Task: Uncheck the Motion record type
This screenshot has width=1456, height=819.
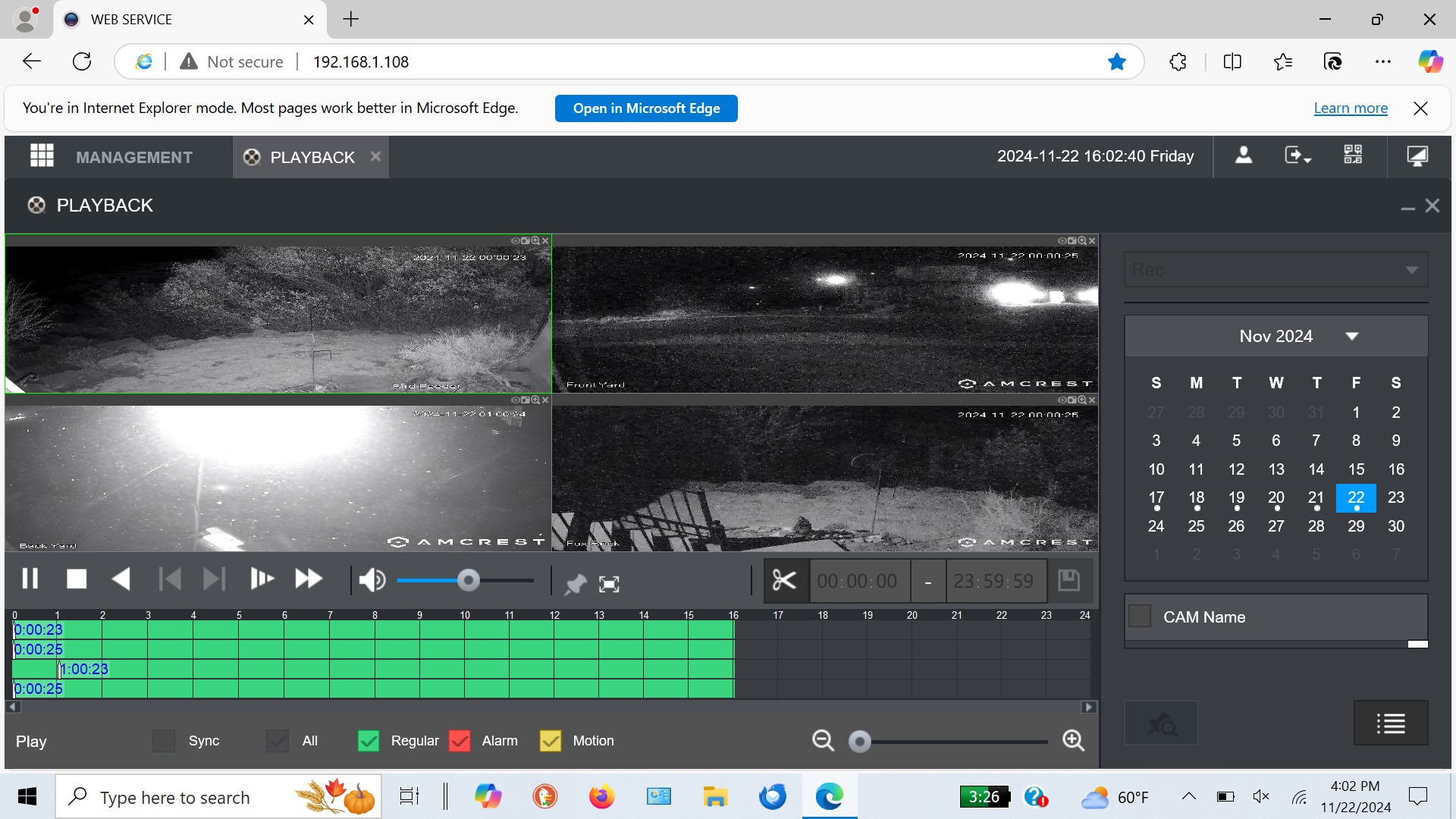Action: [x=551, y=741]
